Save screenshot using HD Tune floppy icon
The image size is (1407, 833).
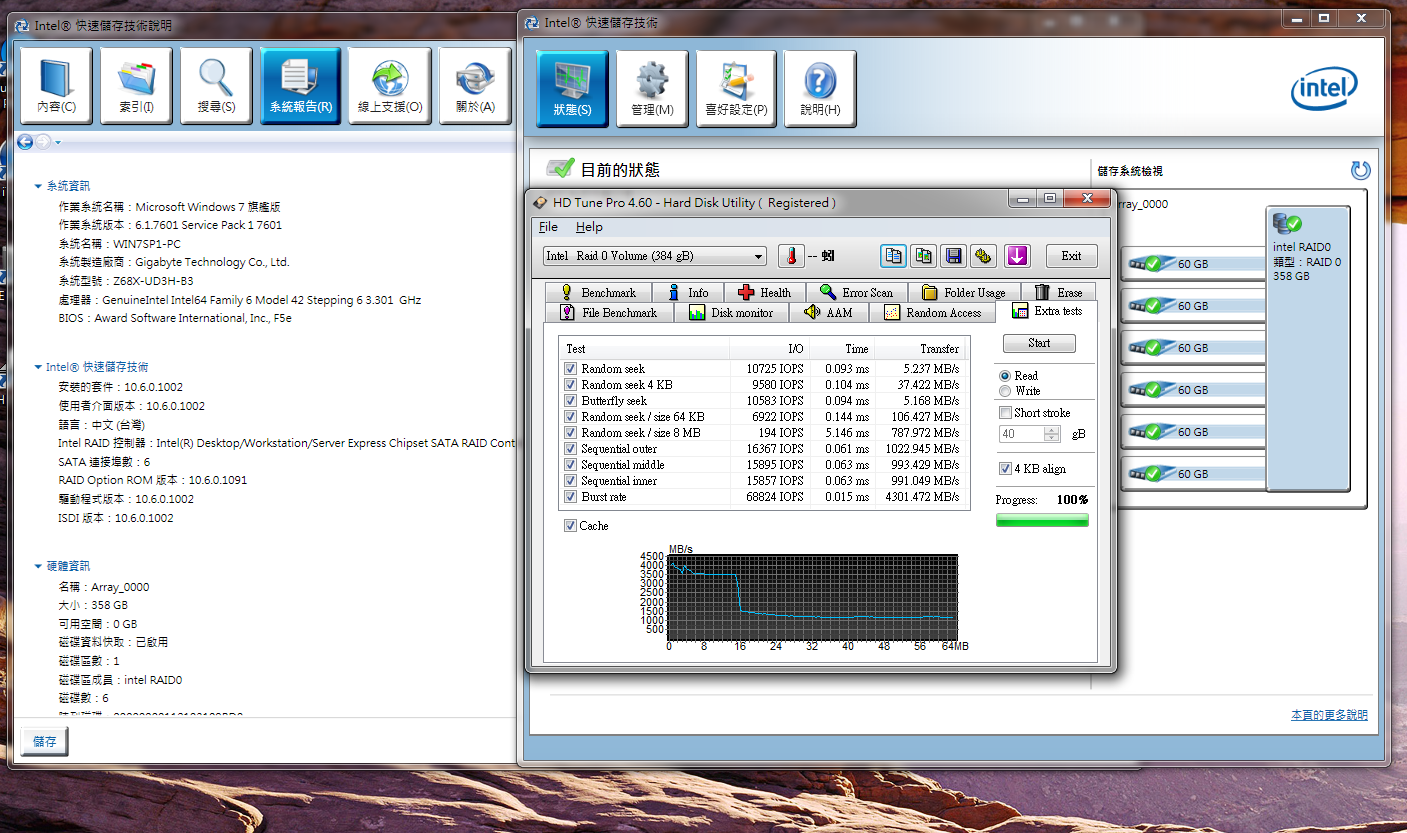tap(954, 256)
